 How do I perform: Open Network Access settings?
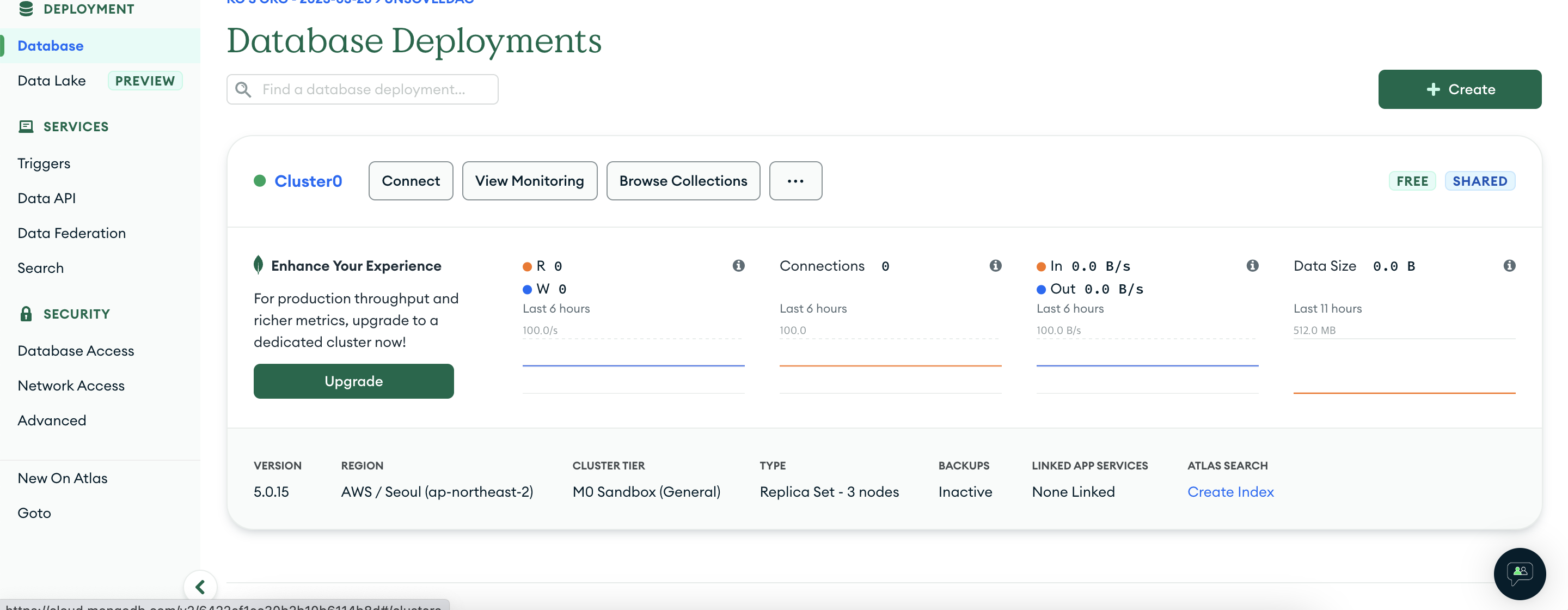[x=71, y=386]
